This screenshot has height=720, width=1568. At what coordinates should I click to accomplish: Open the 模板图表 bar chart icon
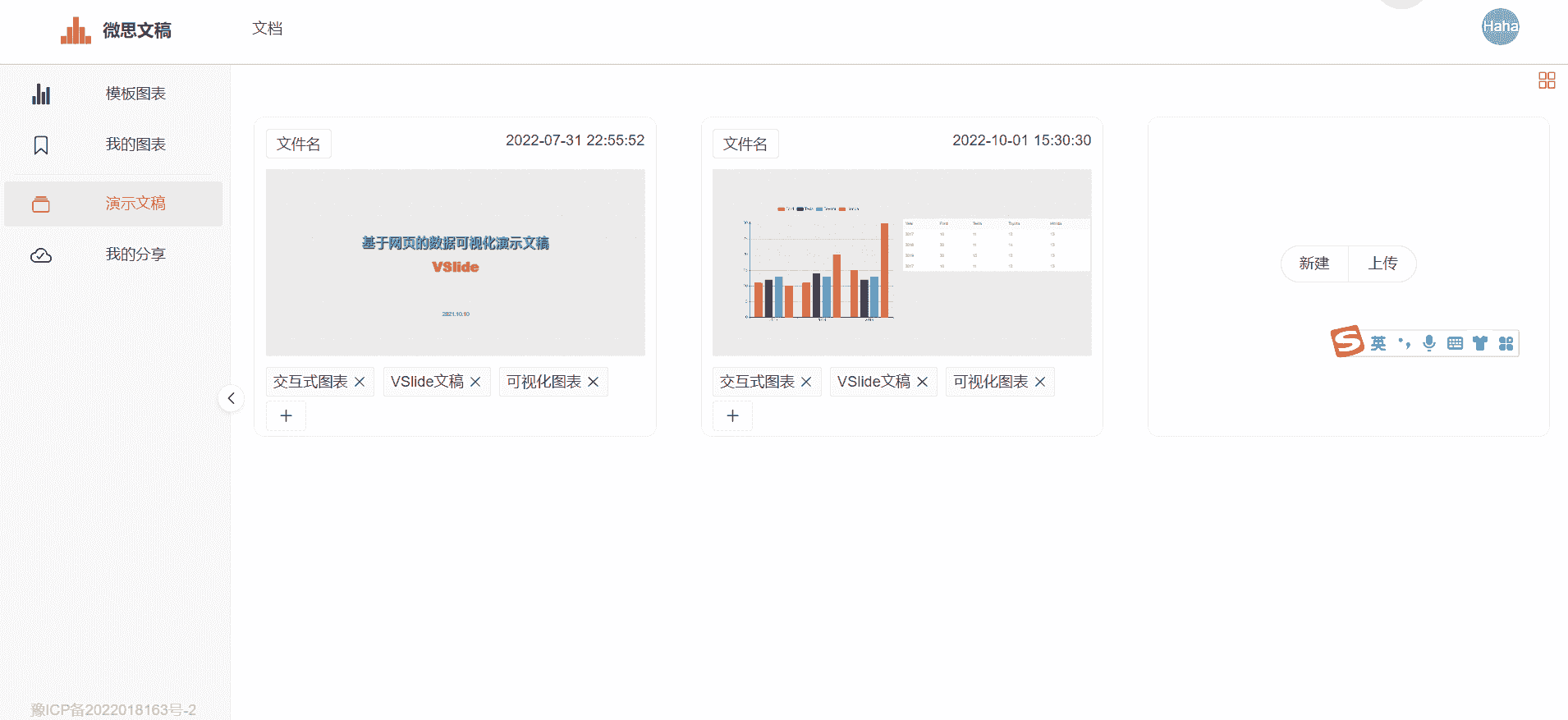coord(41,94)
